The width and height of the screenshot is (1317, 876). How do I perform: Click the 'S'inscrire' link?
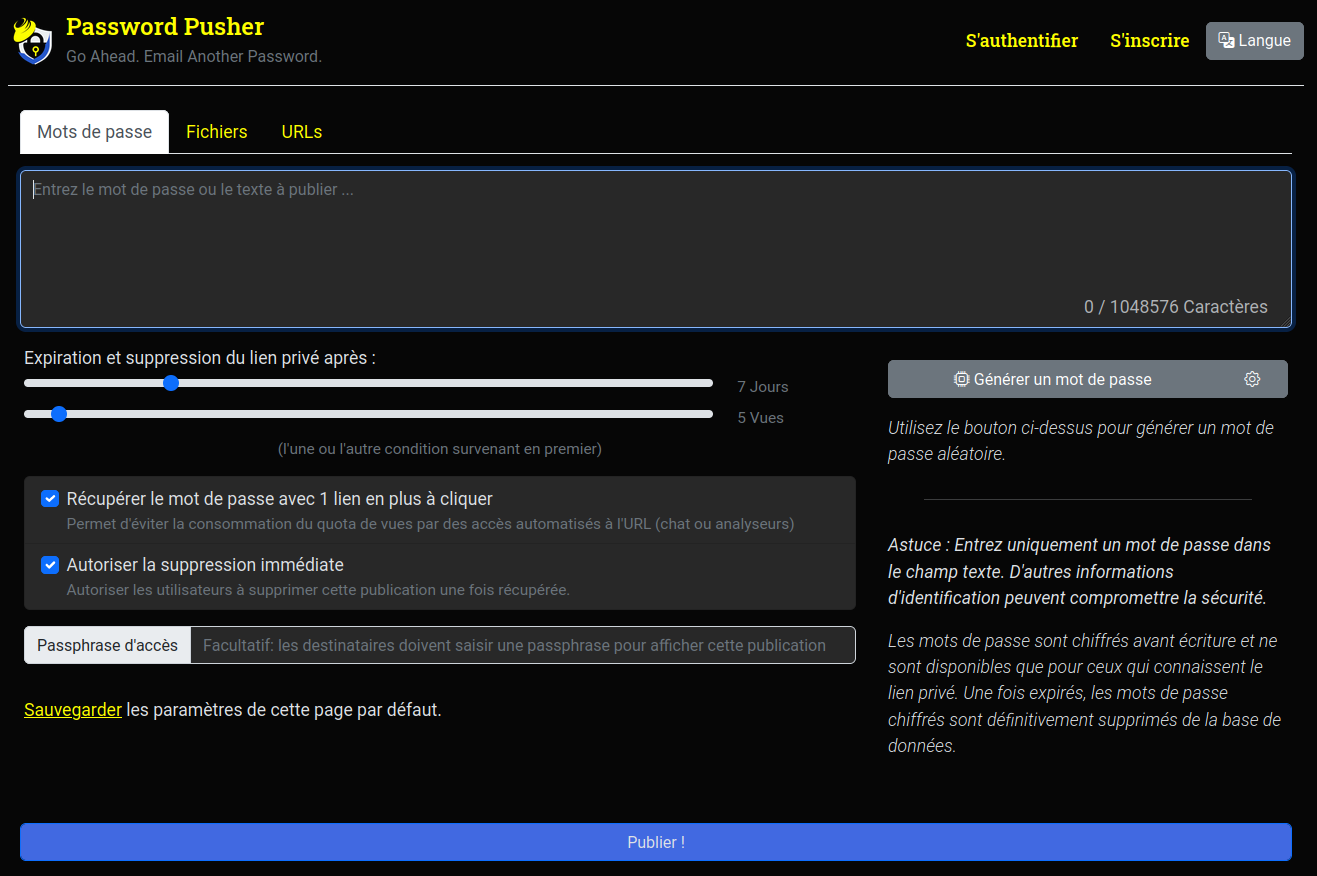pyautogui.click(x=1149, y=40)
